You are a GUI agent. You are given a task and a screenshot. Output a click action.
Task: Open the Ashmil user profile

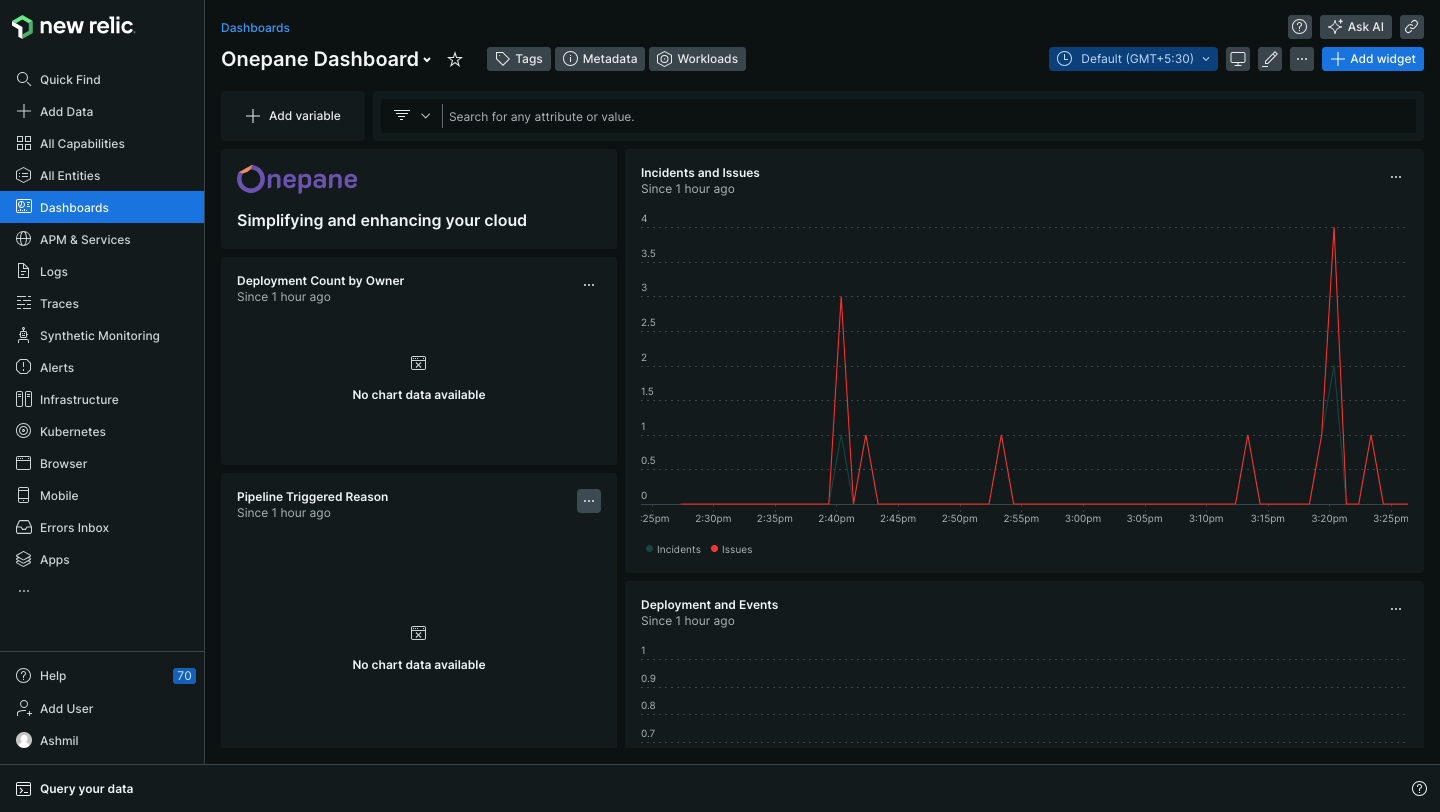click(x=102, y=741)
